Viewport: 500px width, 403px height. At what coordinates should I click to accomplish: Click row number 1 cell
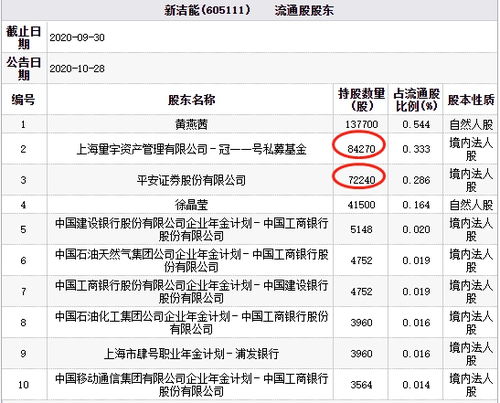tap(24, 124)
